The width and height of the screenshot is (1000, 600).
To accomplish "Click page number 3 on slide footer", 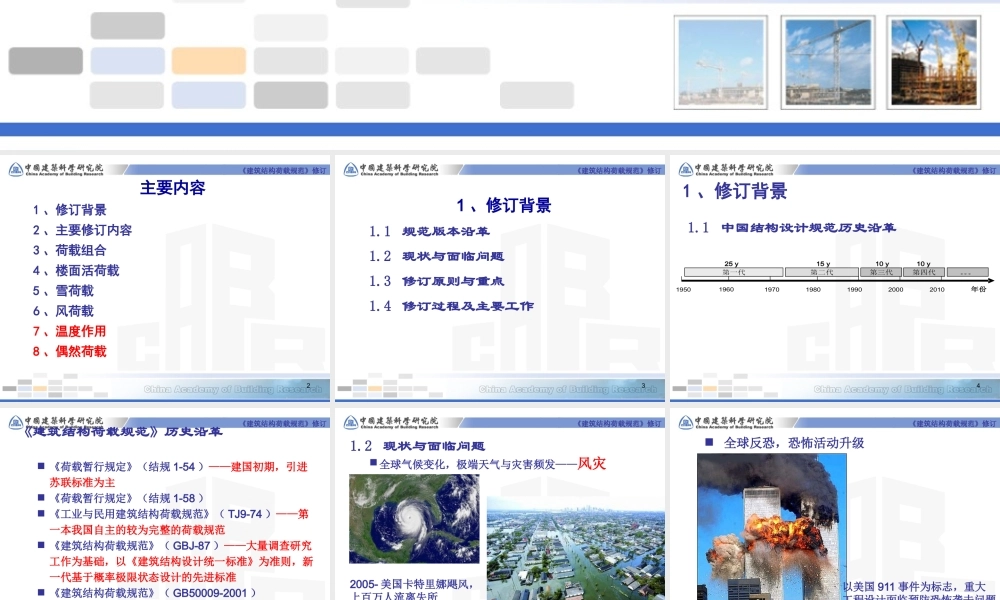I will (x=643, y=385).
